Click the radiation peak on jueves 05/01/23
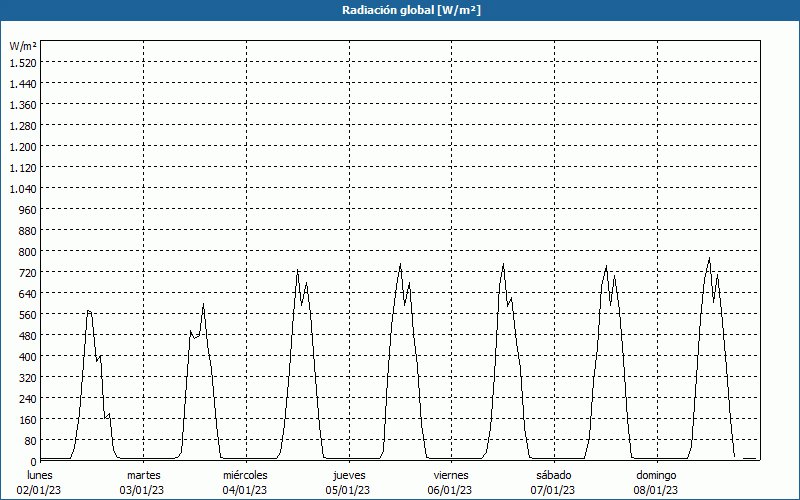The width and height of the screenshot is (800, 500). click(401, 264)
